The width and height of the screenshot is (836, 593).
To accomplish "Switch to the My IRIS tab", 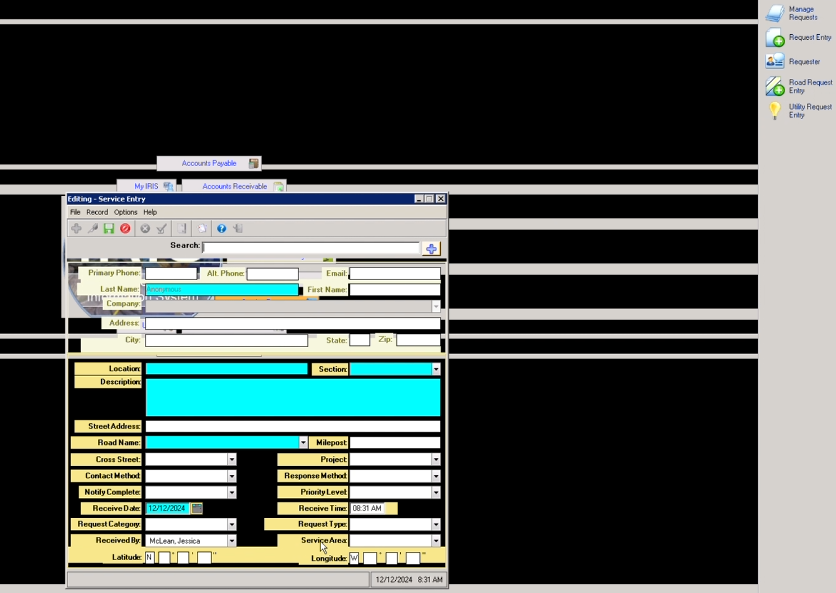I will point(146,186).
